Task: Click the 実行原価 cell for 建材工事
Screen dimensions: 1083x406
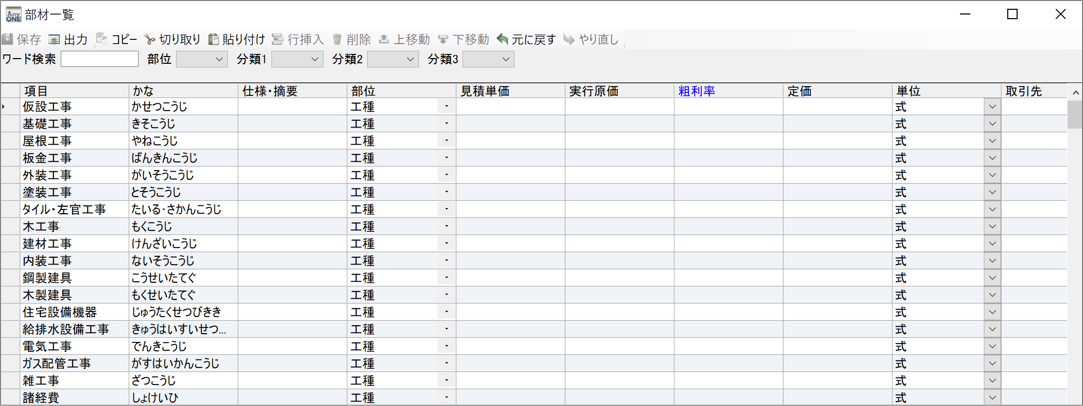Action: [x=620, y=243]
